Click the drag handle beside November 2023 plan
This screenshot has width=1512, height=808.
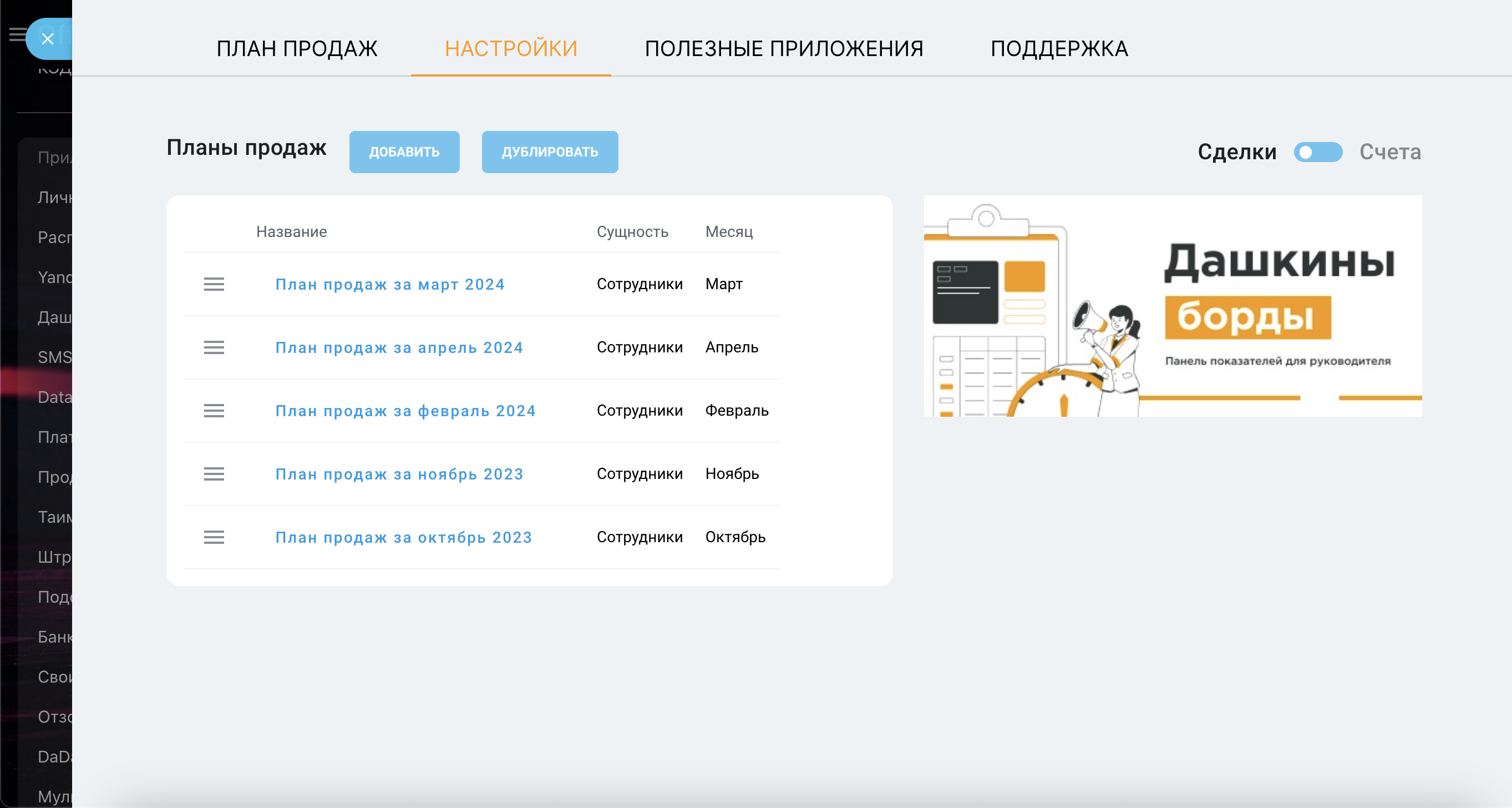tap(214, 474)
